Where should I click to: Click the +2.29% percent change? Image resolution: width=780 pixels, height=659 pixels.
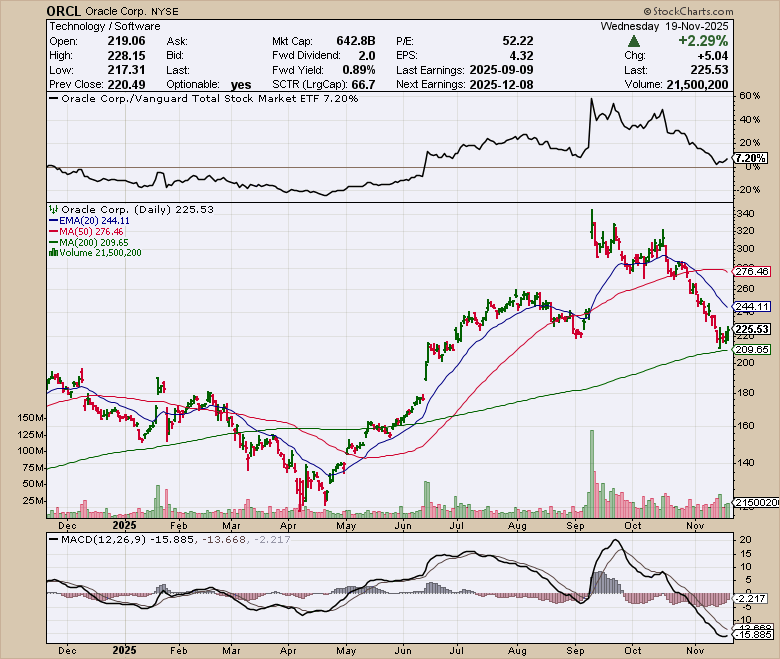(703, 41)
